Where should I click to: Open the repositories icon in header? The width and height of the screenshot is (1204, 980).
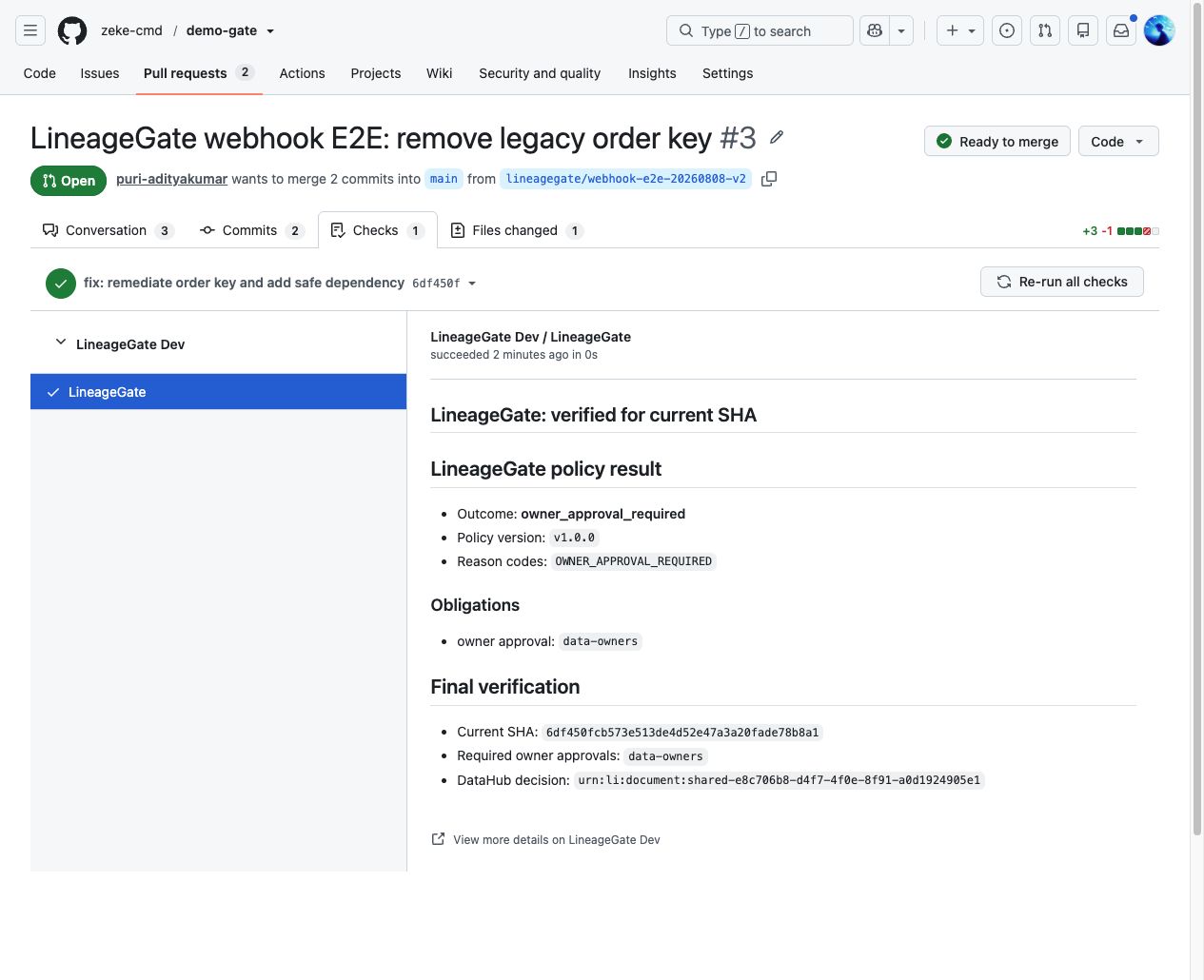tap(1083, 30)
